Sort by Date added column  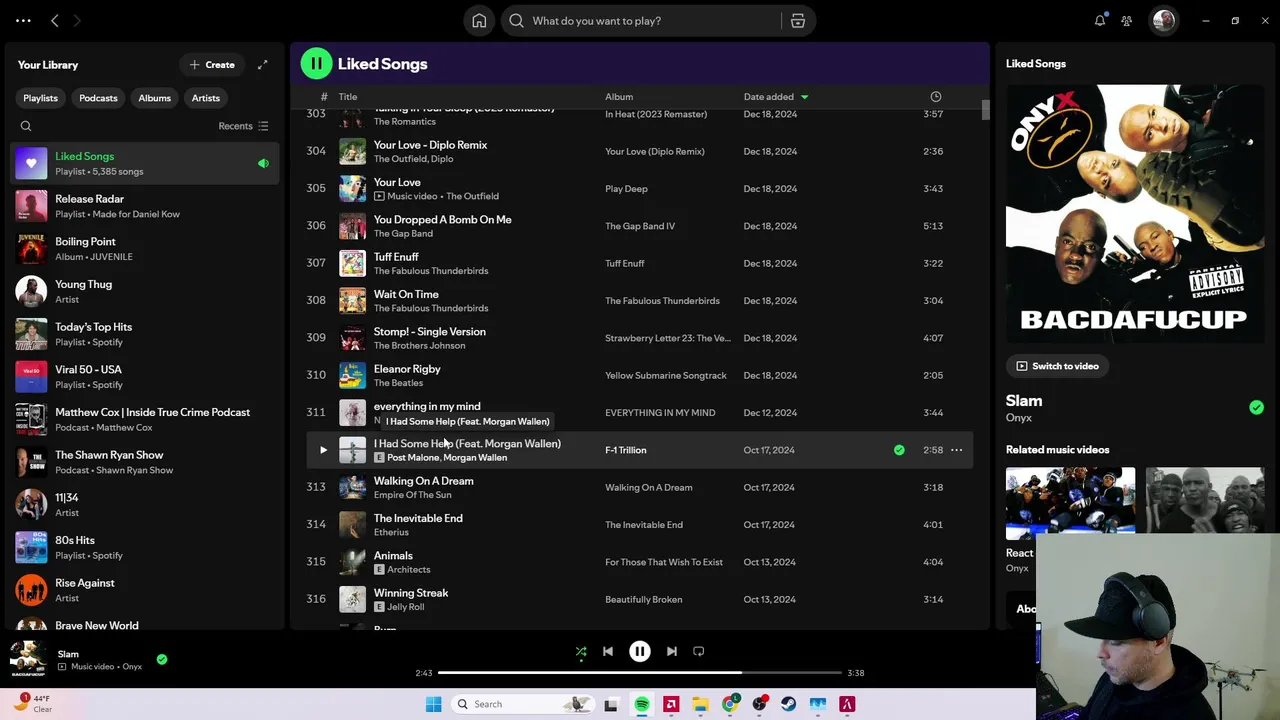pos(776,97)
